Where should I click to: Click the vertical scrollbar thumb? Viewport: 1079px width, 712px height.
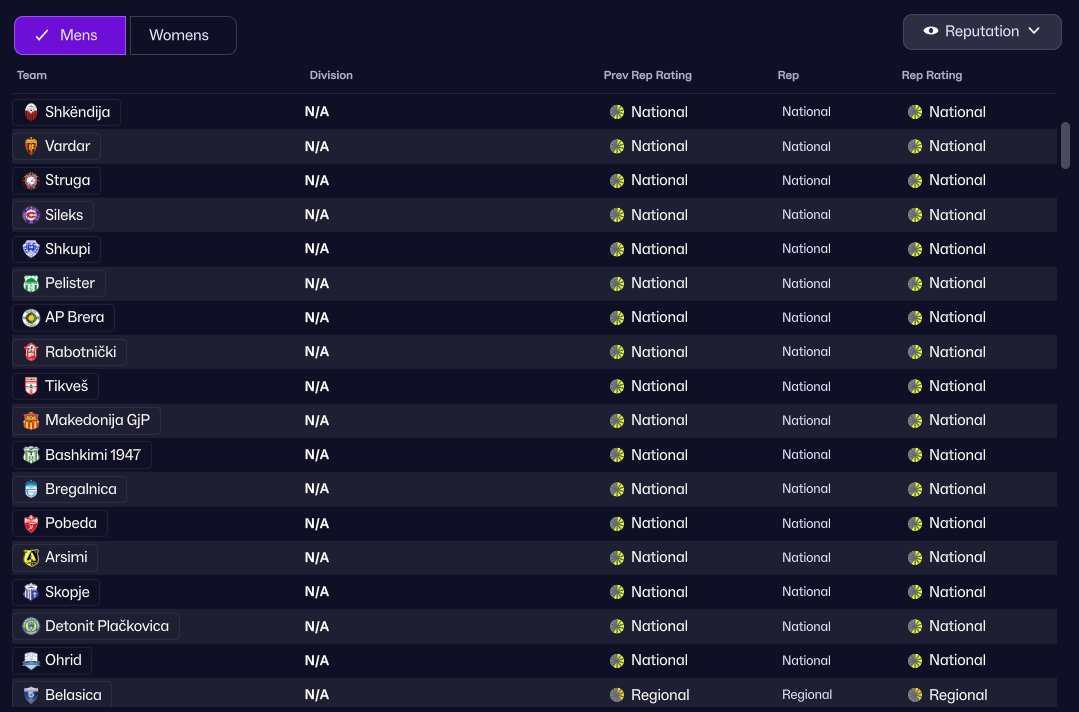coord(1065,145)
